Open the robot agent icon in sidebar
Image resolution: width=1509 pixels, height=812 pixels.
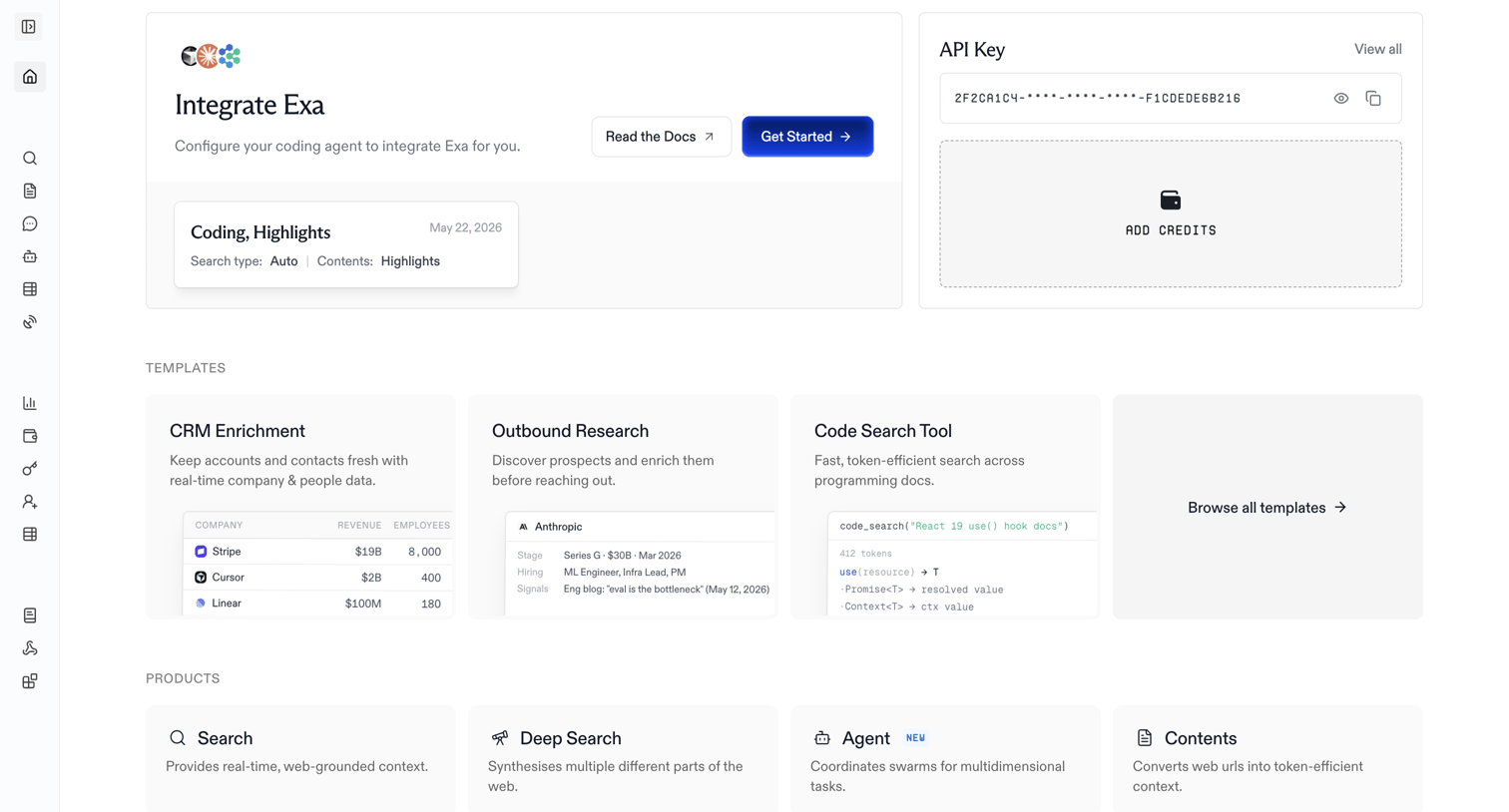tap(30, 256)
